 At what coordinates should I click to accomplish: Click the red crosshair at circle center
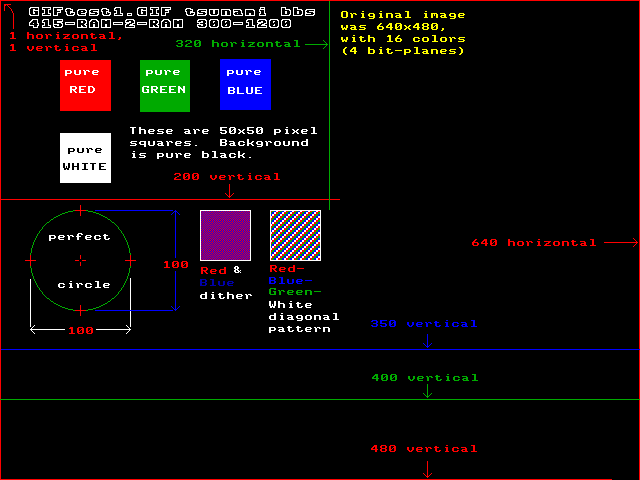(81, 260)
